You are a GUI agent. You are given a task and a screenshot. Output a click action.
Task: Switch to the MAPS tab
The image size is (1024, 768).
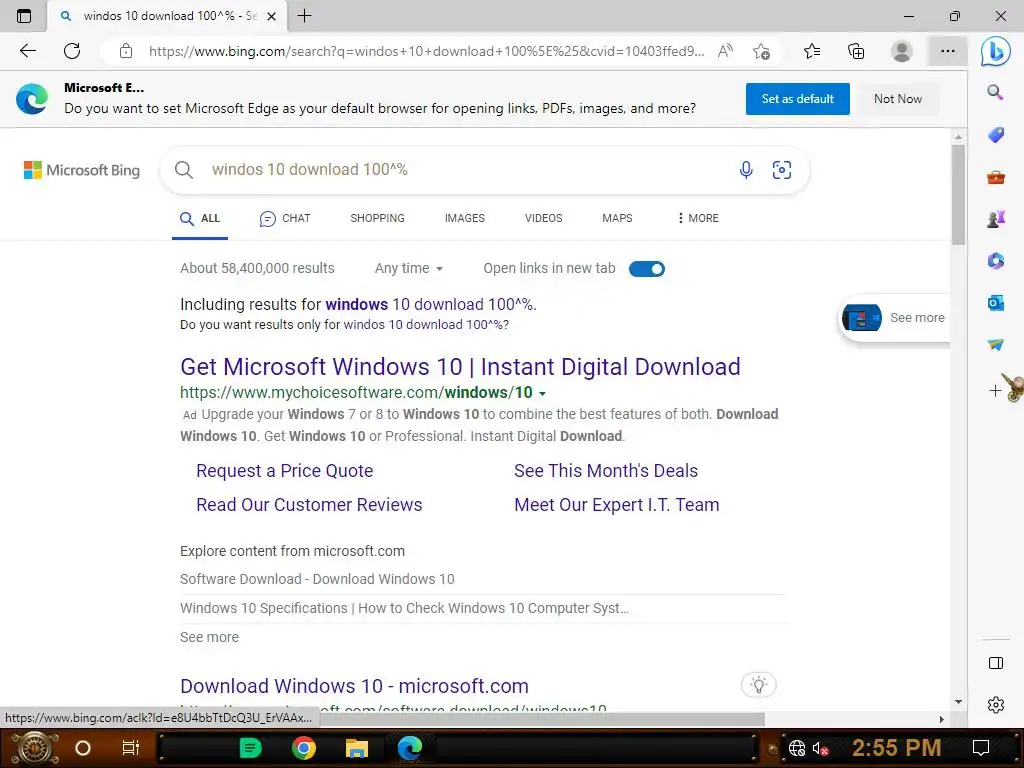point(617,218)
